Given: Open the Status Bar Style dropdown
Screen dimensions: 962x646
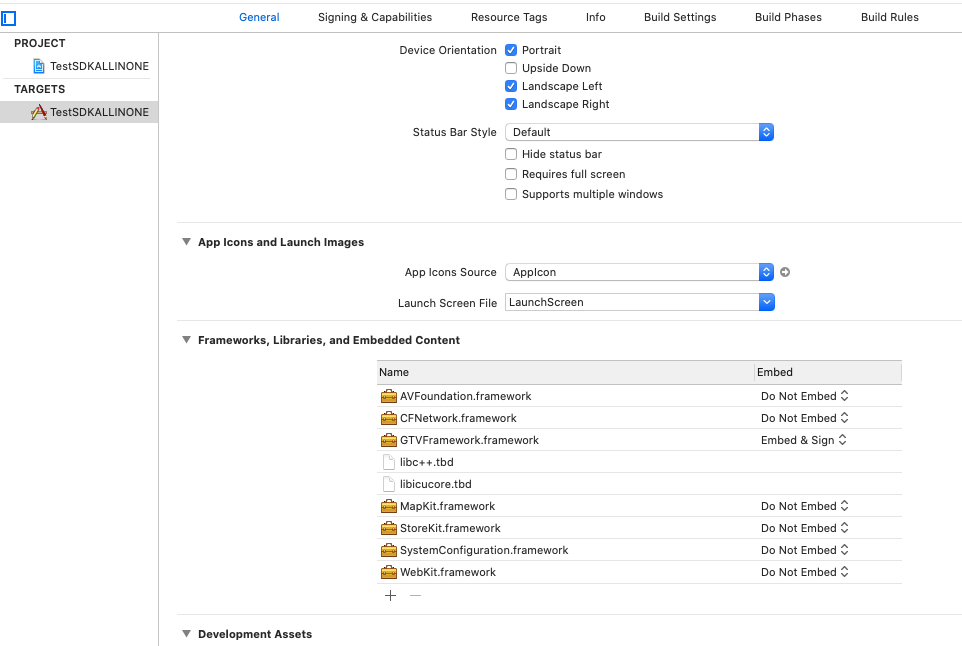Looking at the screenshot, I should tap(639, 133).
